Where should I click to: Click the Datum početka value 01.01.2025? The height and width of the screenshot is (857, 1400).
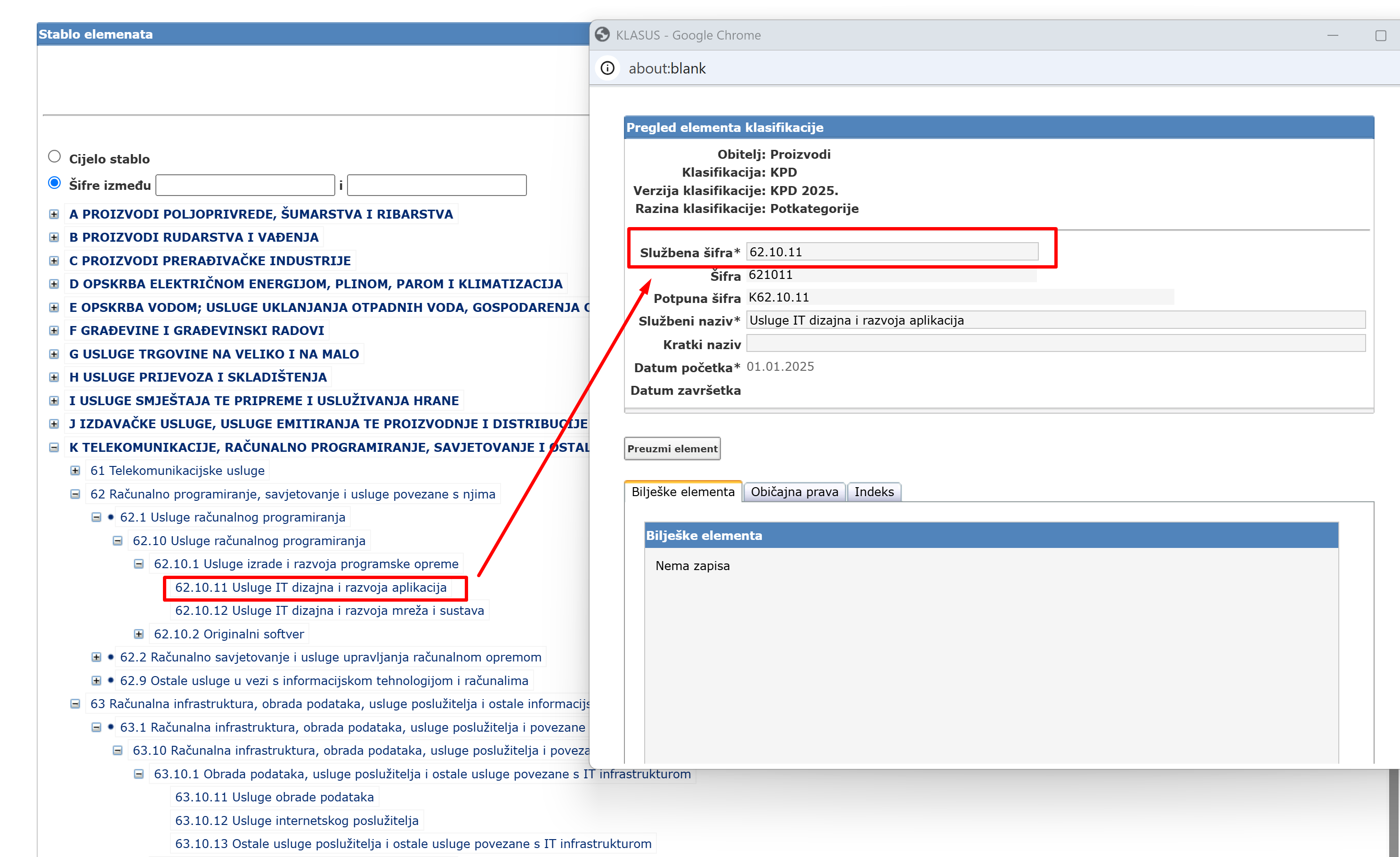pyautogui.click(x=780, y=367)
